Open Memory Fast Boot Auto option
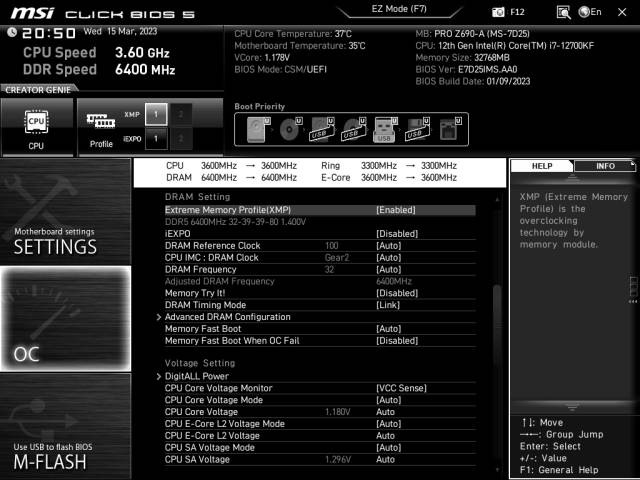The width and height of the screenshot is (640, 480). coord(389,329)
